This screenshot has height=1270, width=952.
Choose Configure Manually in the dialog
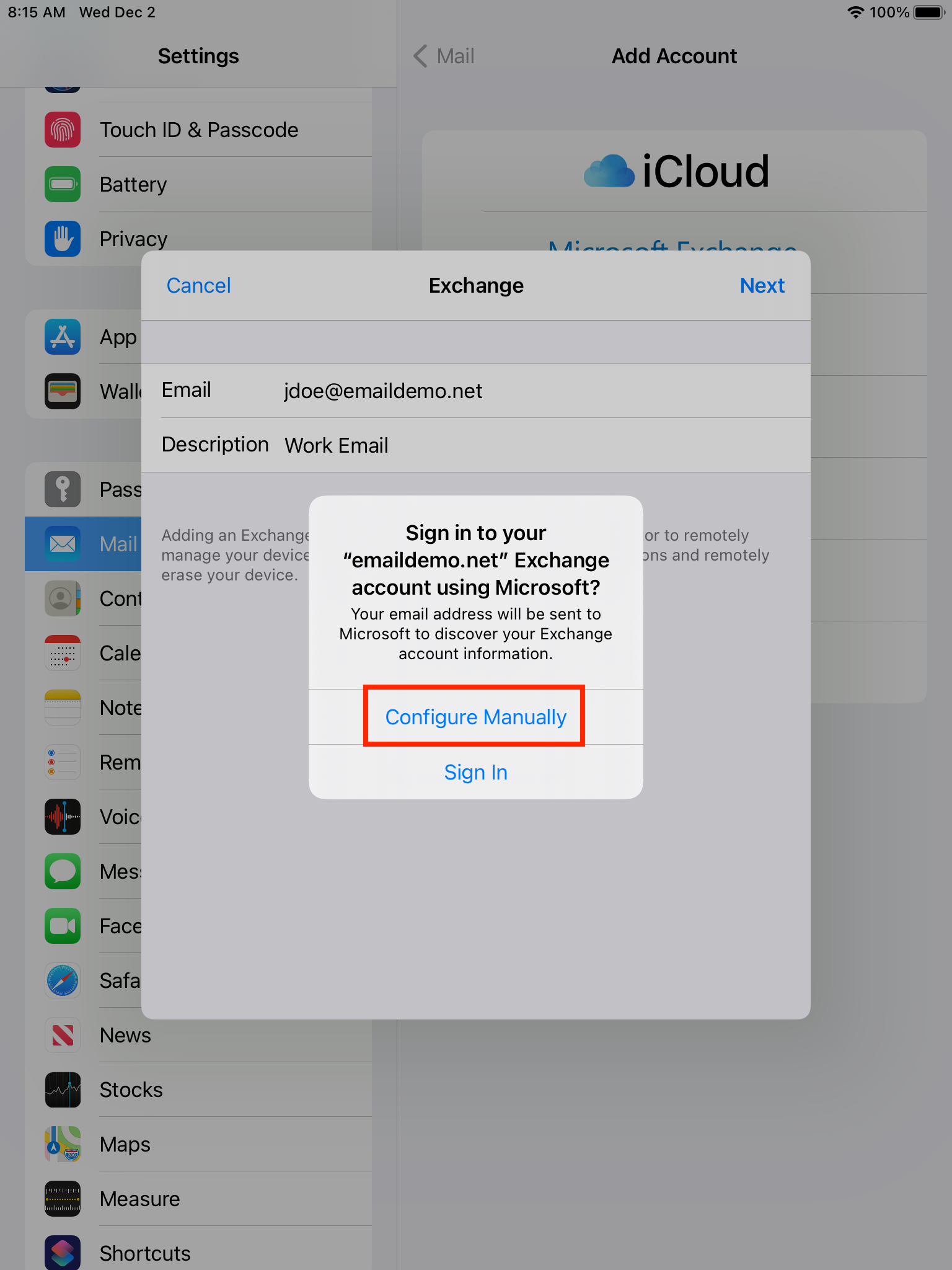coord(475,717)
